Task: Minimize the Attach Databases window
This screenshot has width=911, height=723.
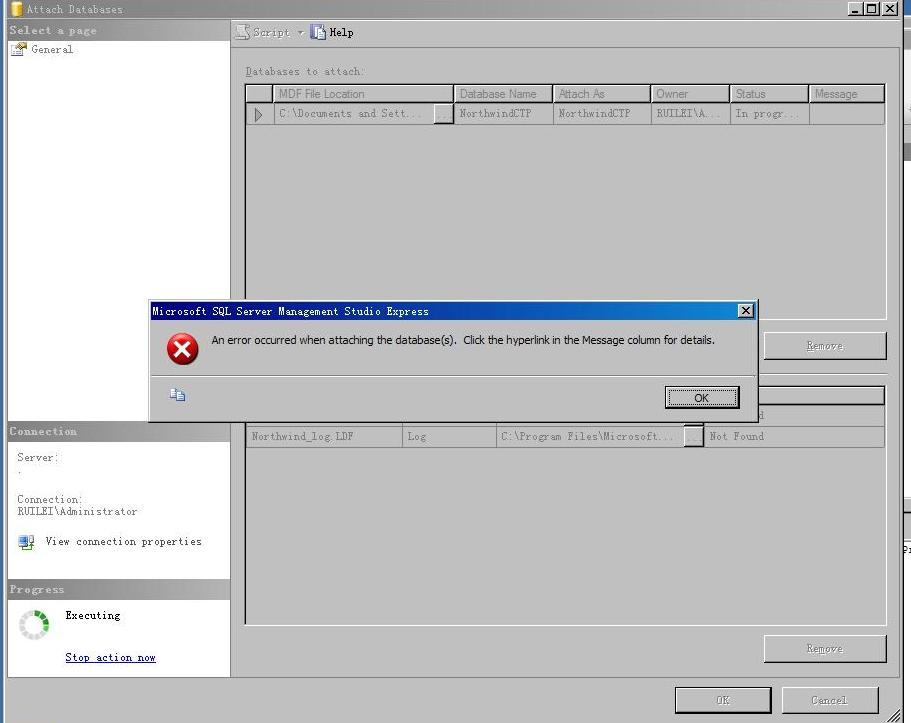Action: pos(855,9)
